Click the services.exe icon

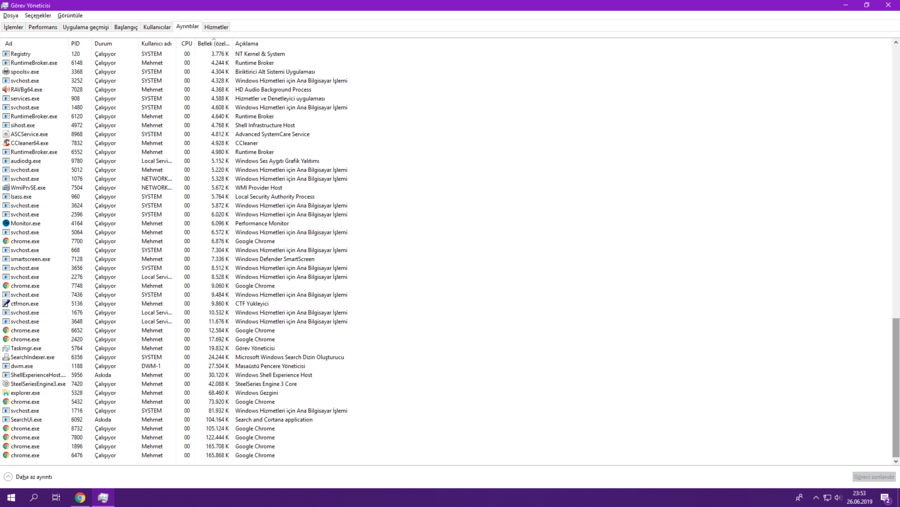6,98
